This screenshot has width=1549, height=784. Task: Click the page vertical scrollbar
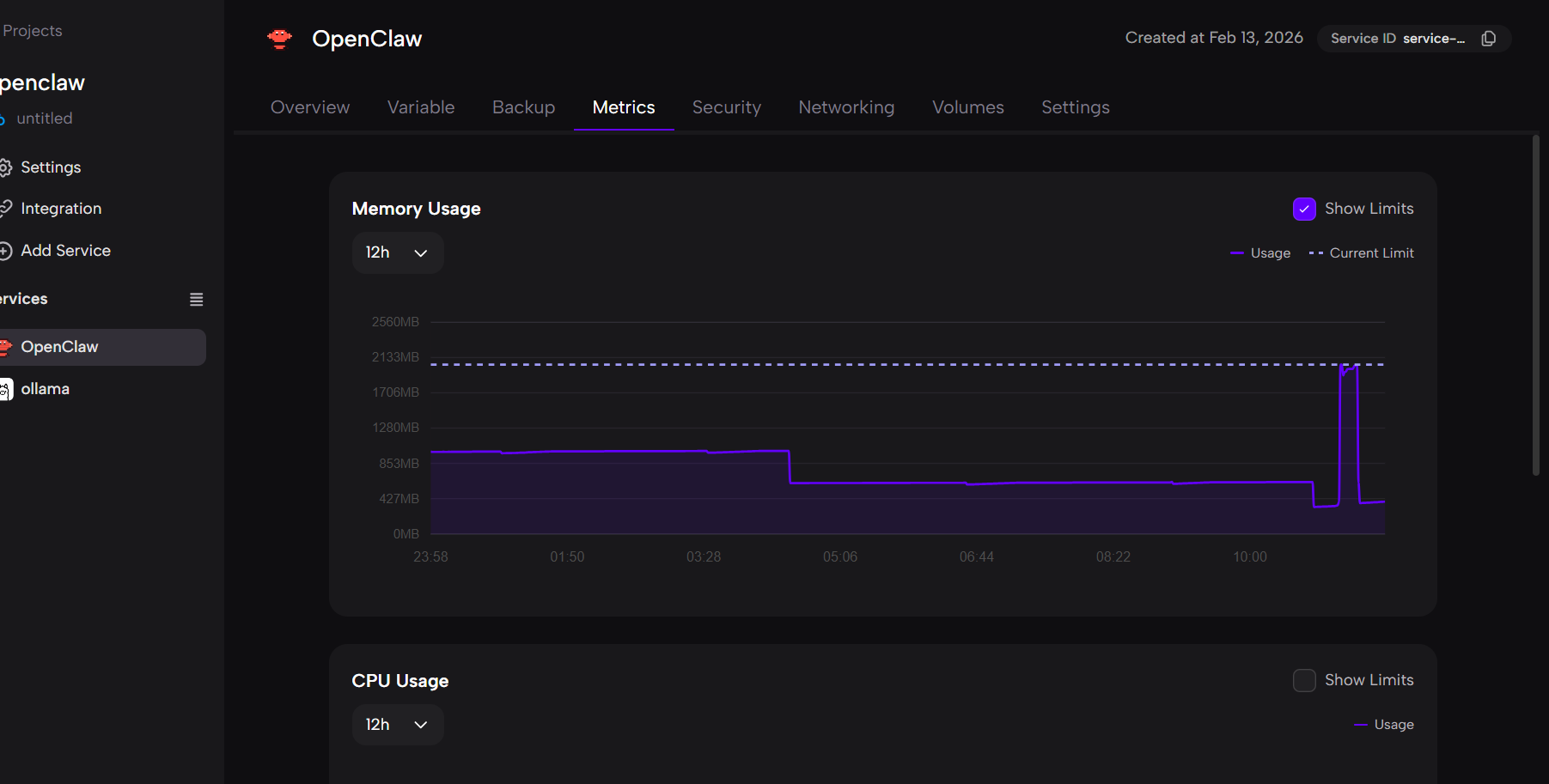click(1535, 305)
